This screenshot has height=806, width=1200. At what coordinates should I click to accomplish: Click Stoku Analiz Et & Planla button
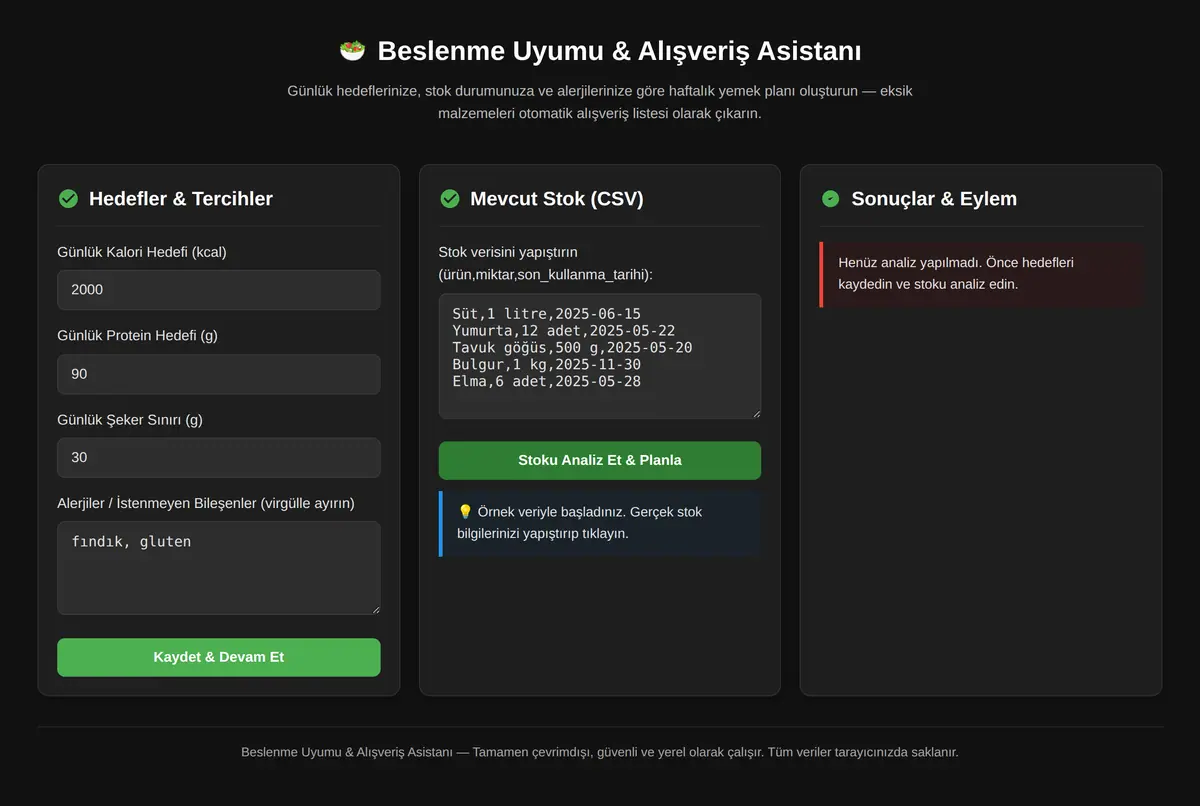600,460
